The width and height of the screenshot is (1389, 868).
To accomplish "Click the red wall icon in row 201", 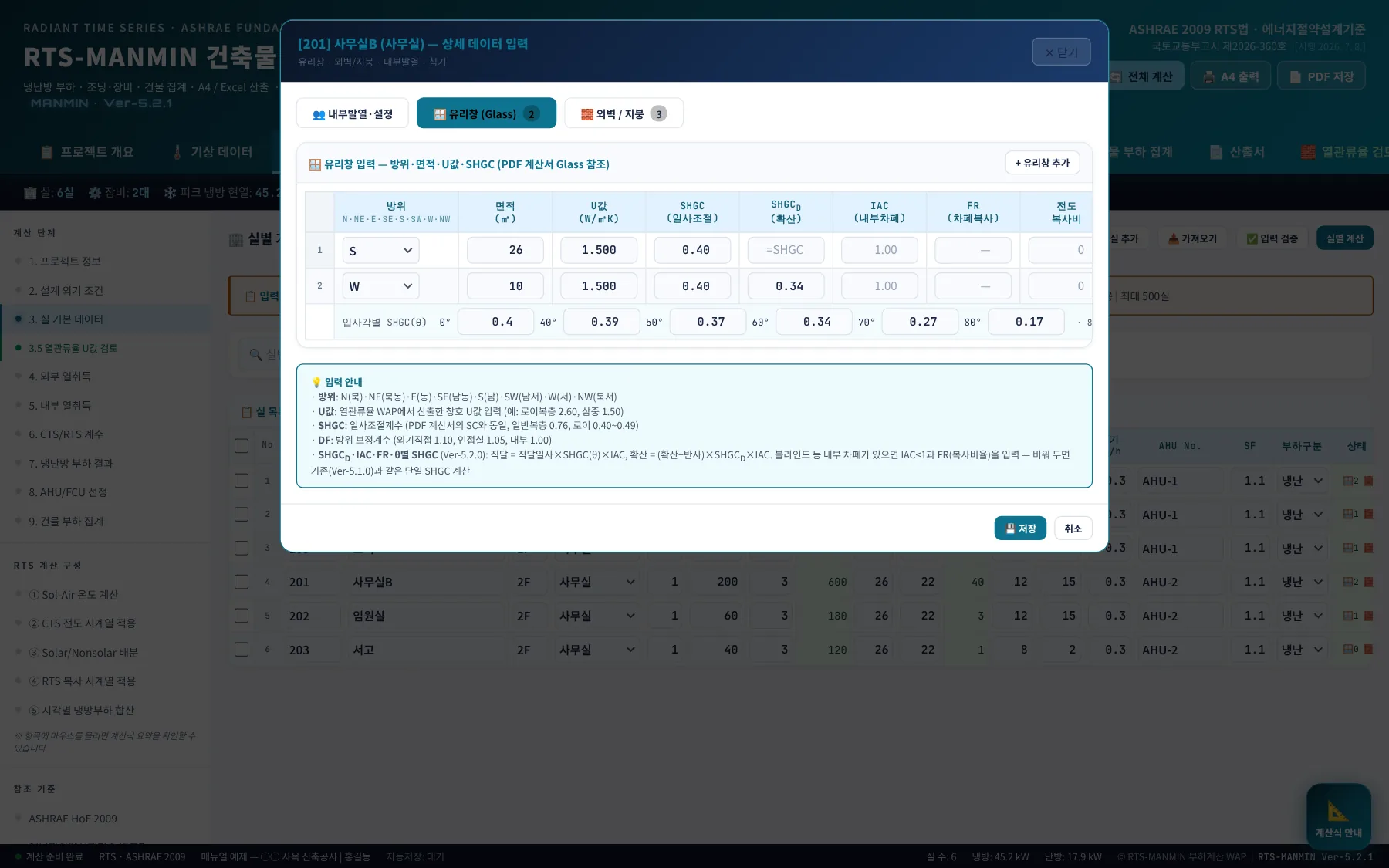I will pyautogui.click(x=1369, y=582).
